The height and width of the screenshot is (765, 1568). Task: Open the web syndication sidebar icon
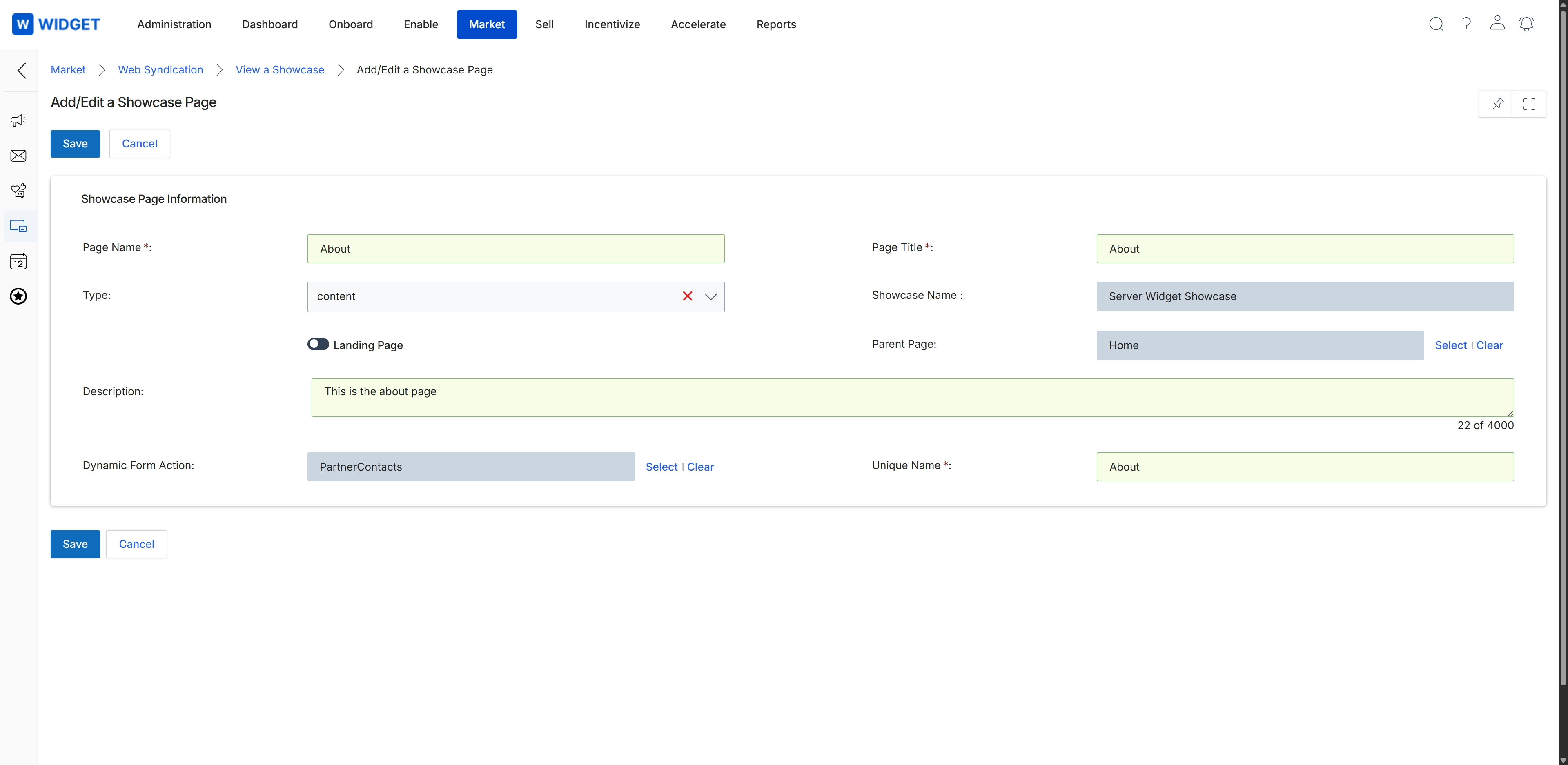click(18, 227)
